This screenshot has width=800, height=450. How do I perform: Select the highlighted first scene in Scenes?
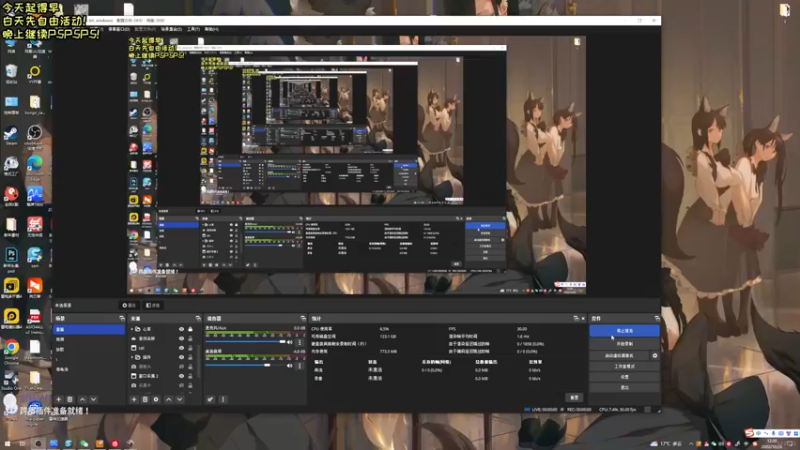coord(89,330)
